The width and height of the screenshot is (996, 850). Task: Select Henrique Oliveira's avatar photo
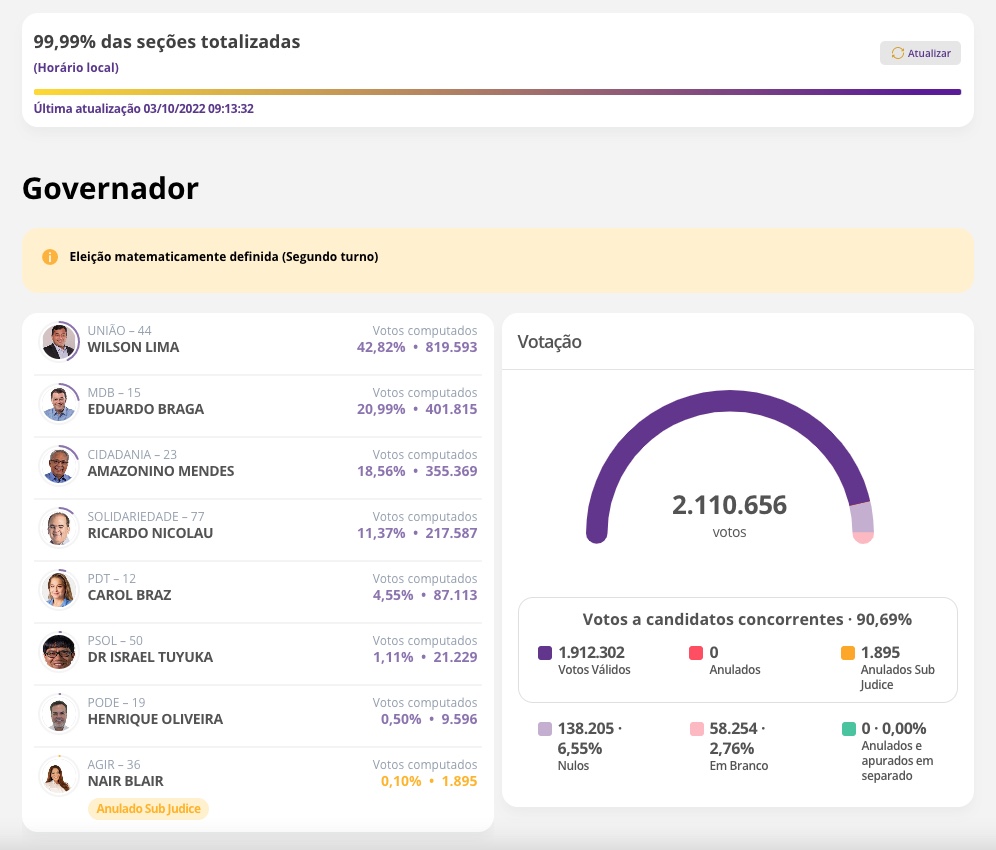[59, 714]
